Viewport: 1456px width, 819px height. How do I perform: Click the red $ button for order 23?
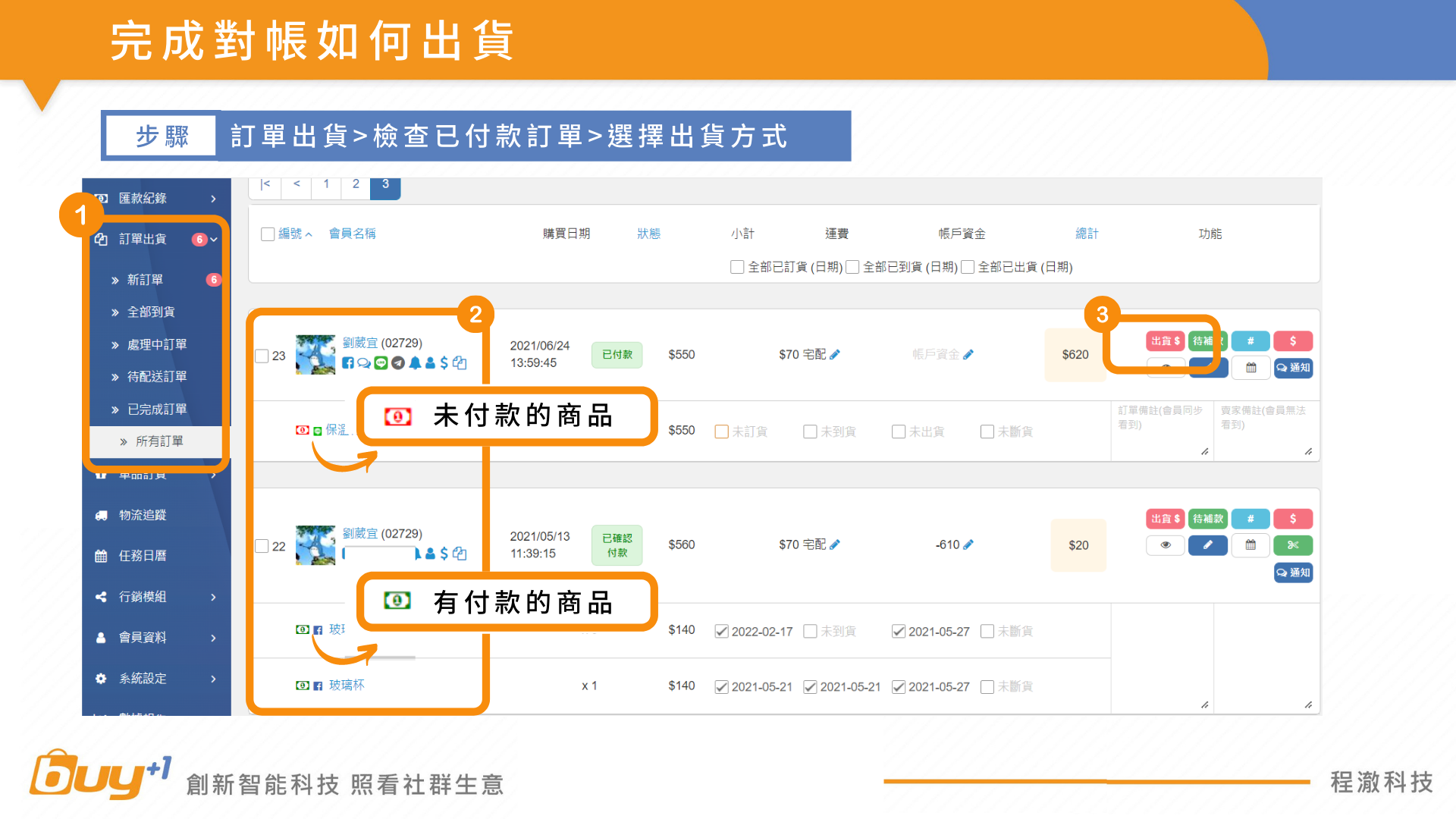tap(1293, 341)
